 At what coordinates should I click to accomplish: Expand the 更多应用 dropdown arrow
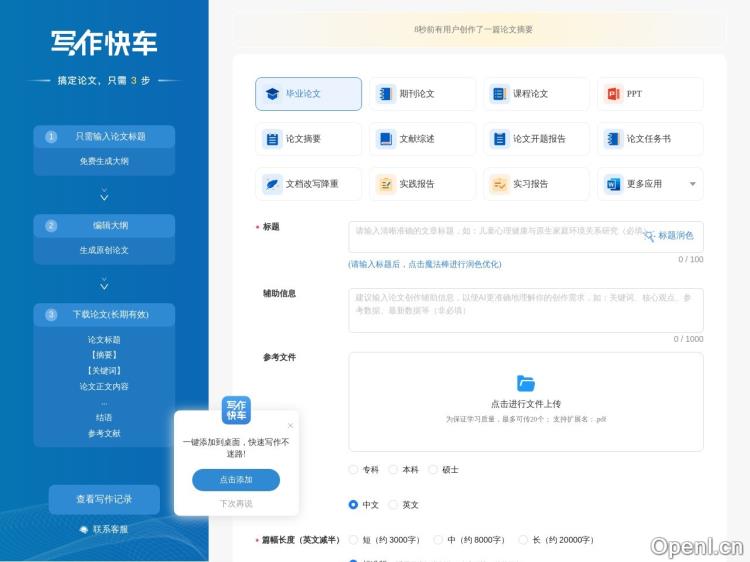(x=693, y=184)
